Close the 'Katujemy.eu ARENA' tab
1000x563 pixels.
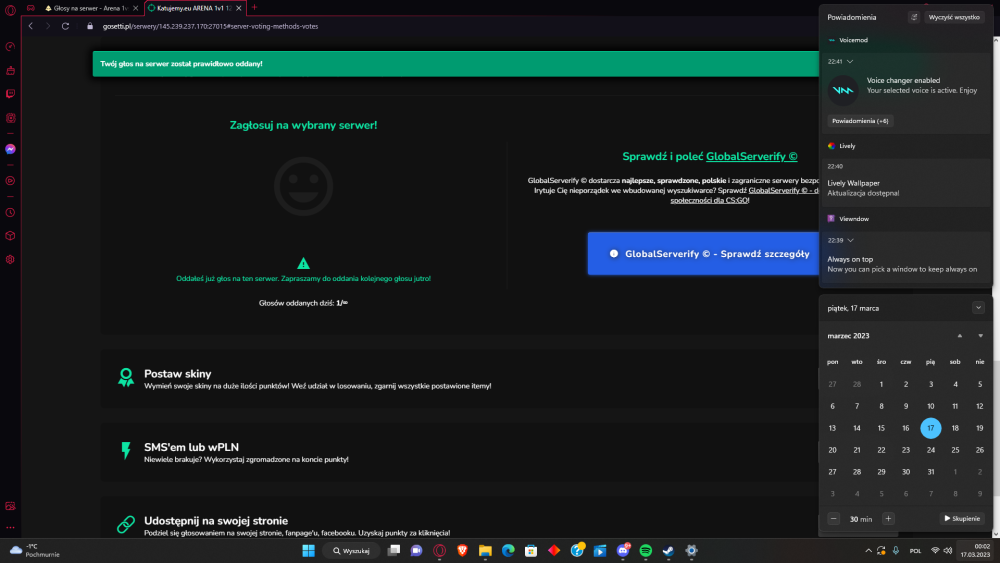point(239,8)
